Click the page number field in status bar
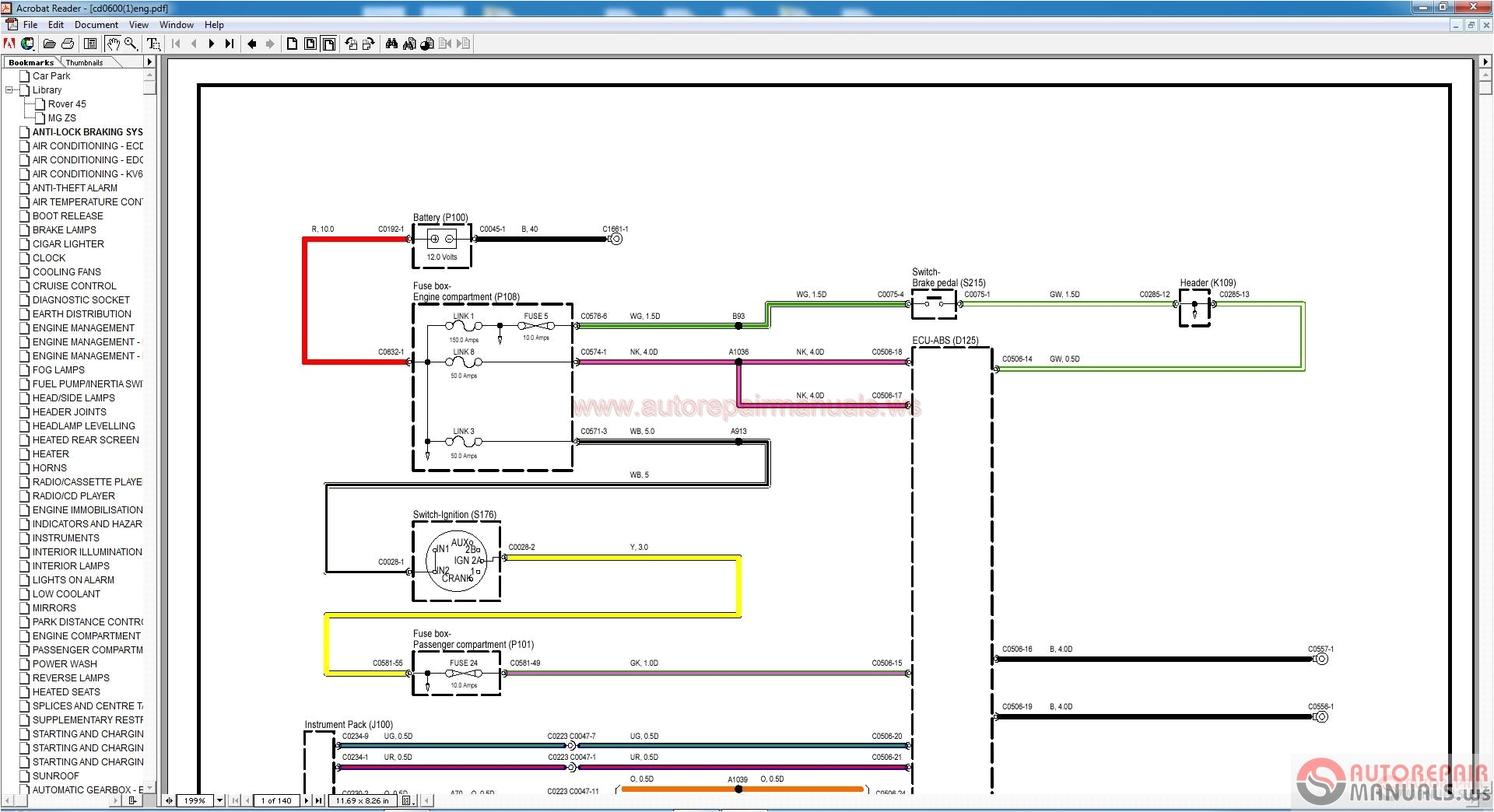The image size is (1494, 812). (276, 800)
